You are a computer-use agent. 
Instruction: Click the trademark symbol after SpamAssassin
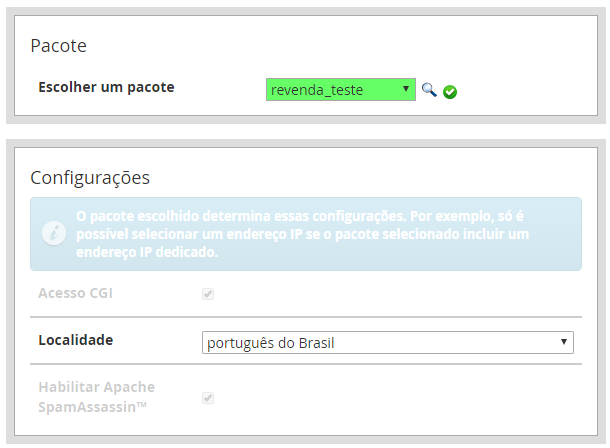(x=142, y=405)
